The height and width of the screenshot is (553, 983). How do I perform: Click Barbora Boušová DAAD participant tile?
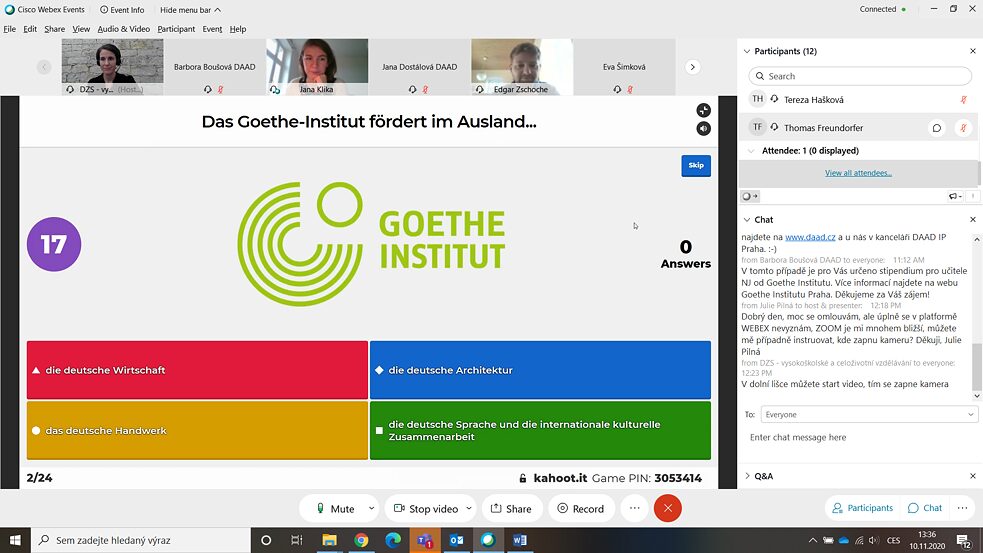(x=214, y=66)
